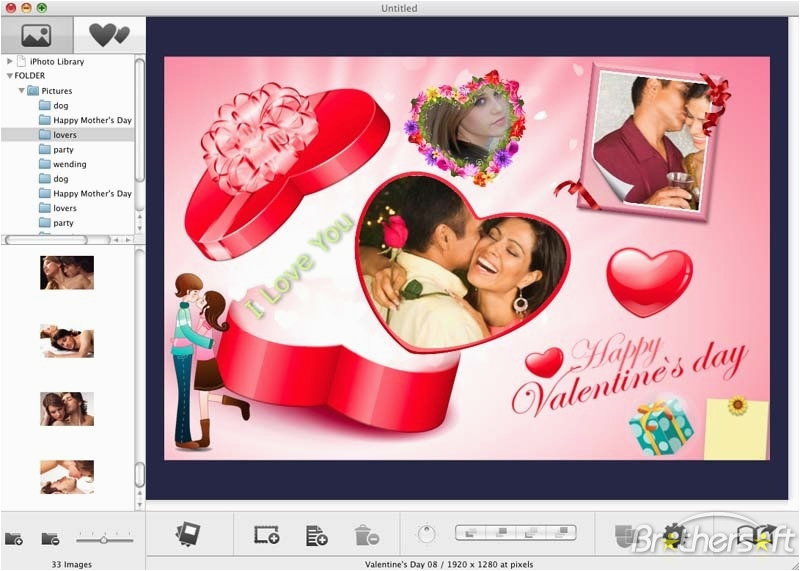Click the add photo frame icon
Screen dimensions: 800x571
266,536
